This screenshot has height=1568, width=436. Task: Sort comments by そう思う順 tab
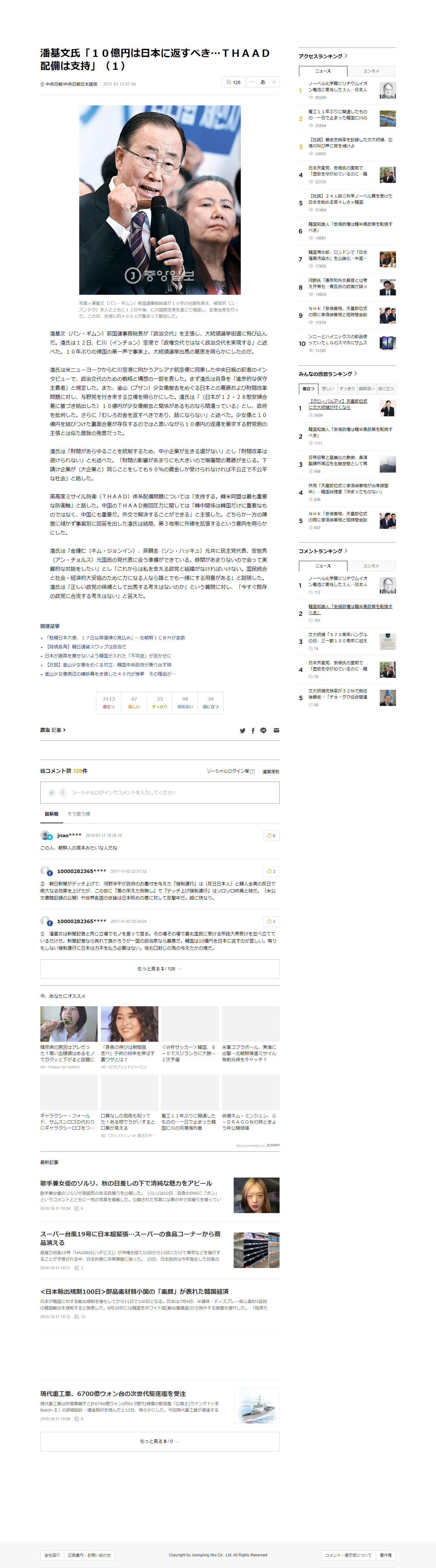pyautogui.click(x=79, y=814)
